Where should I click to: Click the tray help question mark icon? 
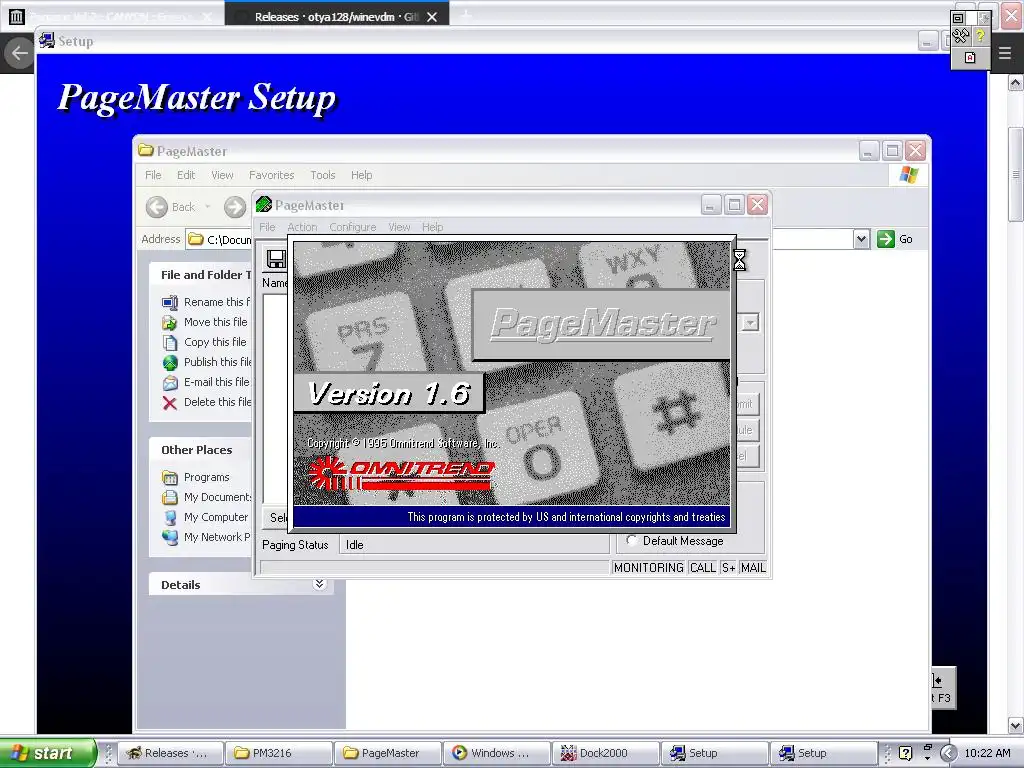905,753
